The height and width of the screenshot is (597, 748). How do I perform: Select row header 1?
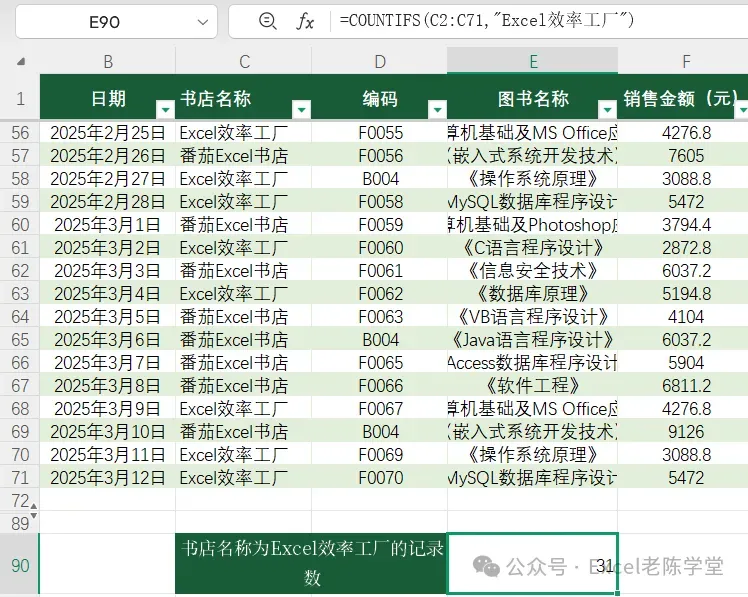tap(20, 99)
